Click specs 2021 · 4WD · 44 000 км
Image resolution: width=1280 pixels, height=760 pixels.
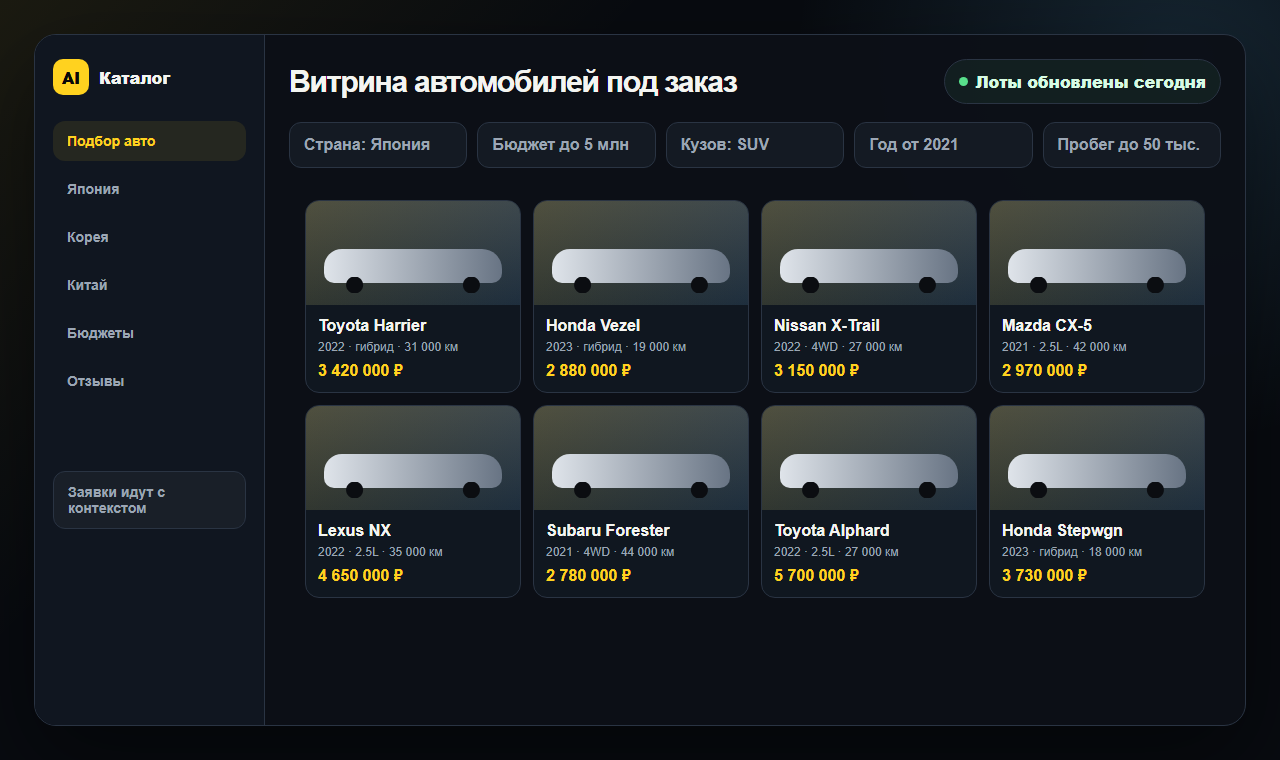click(610, 552)
